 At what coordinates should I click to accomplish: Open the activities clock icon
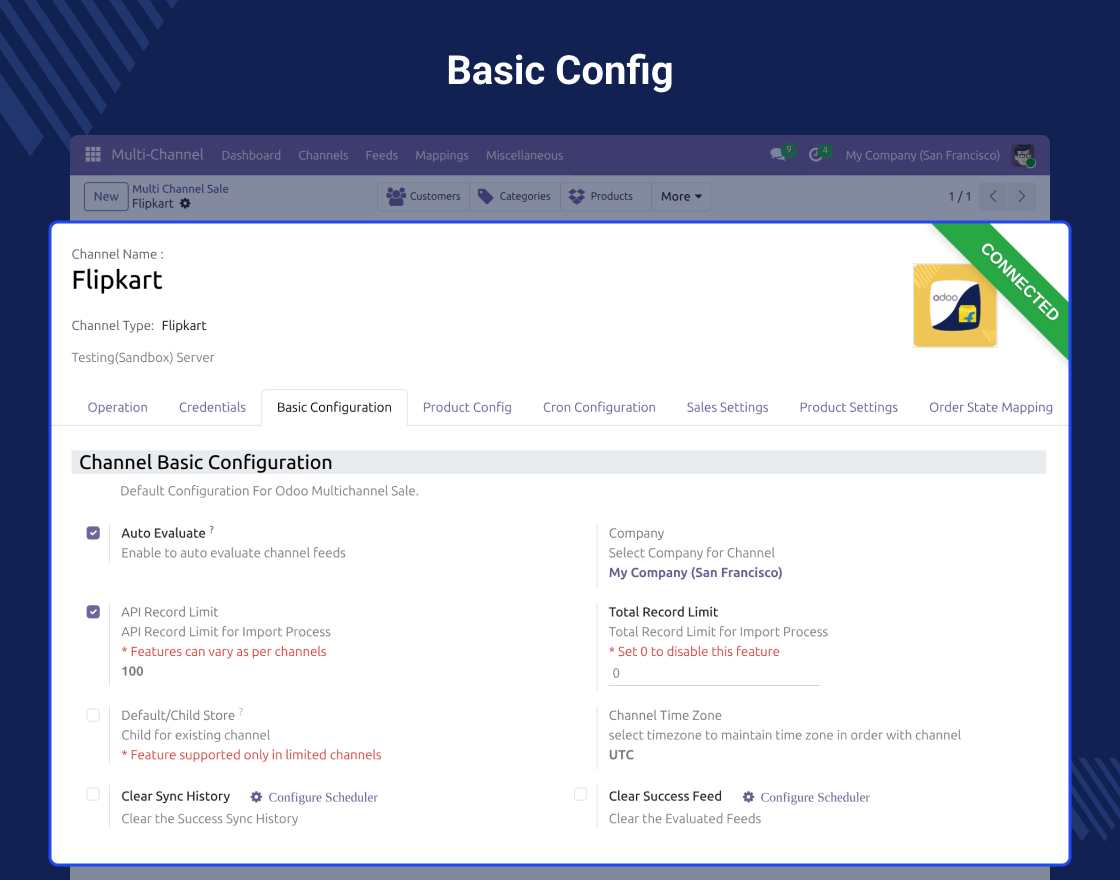pos(816,155)
